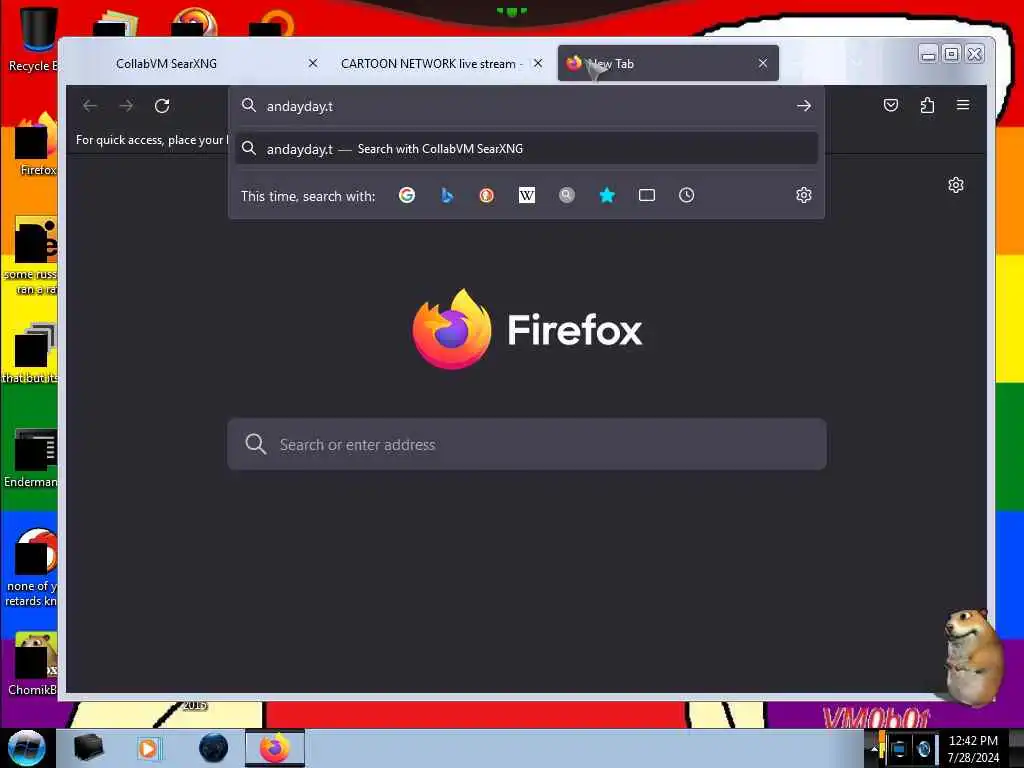Open Firefox hamburger application menu
Viewport: 1024px width, 768px height.
(963, 105)
